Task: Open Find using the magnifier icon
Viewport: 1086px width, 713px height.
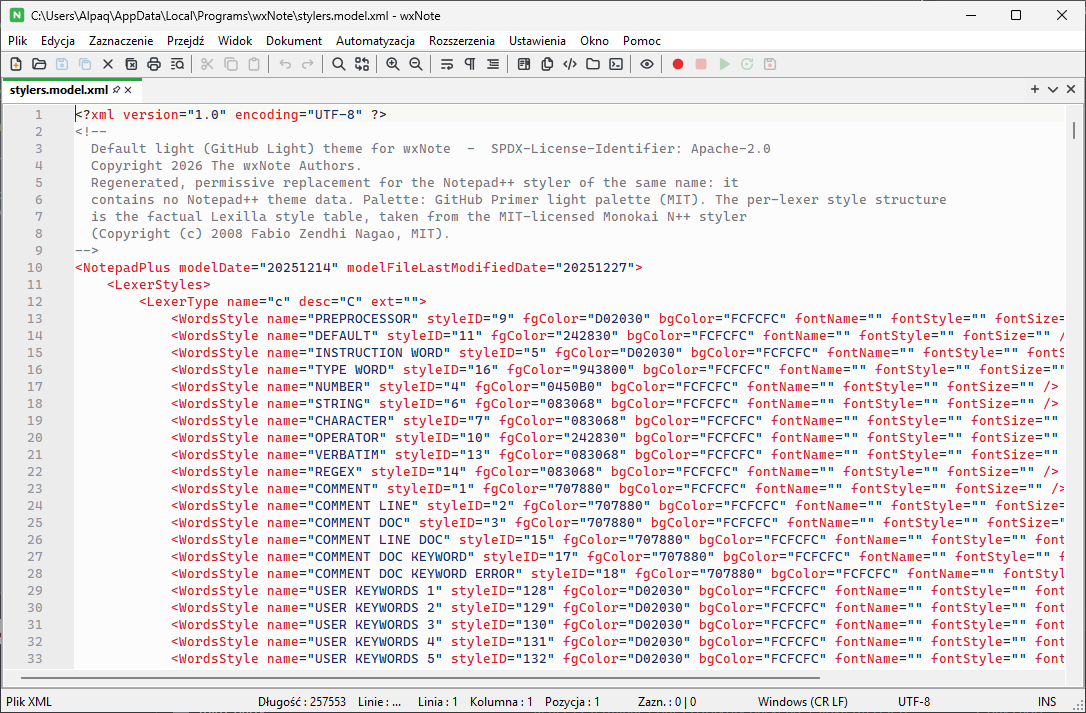Action: click(x=338, y=64)
